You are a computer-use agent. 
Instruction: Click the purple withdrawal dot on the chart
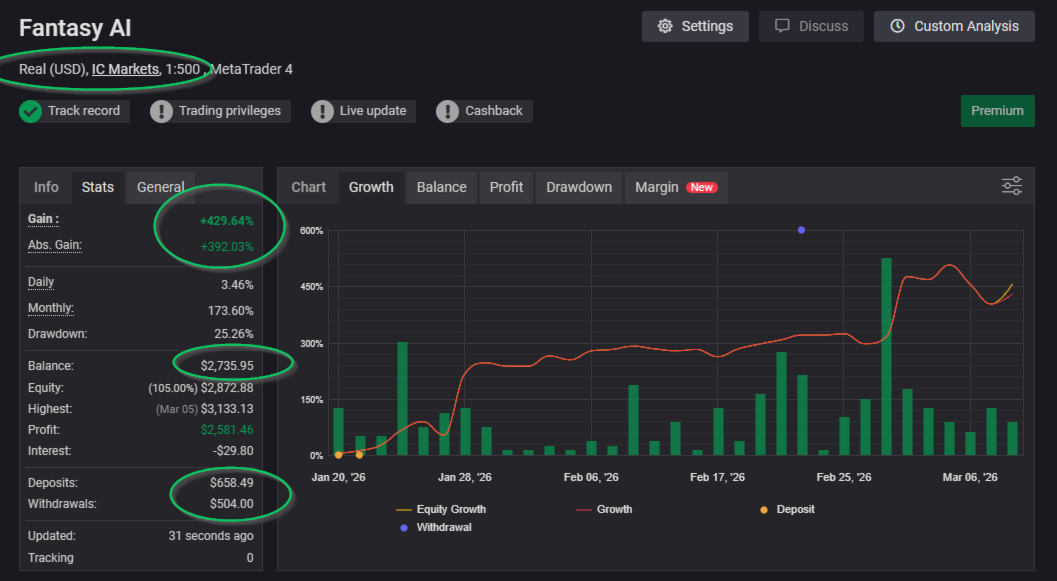click(x=801, y=230)
